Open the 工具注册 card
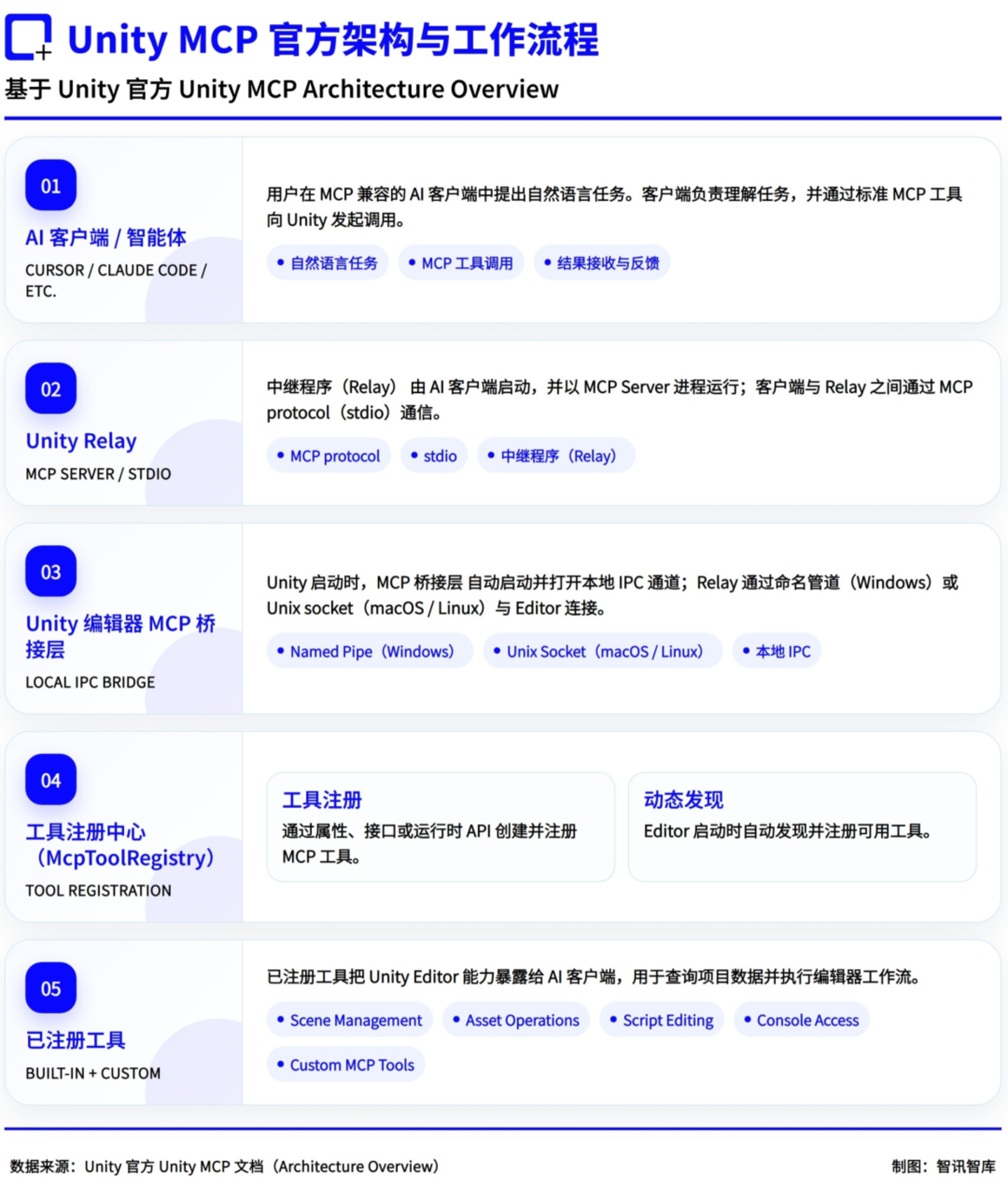 tap(441, 827)
